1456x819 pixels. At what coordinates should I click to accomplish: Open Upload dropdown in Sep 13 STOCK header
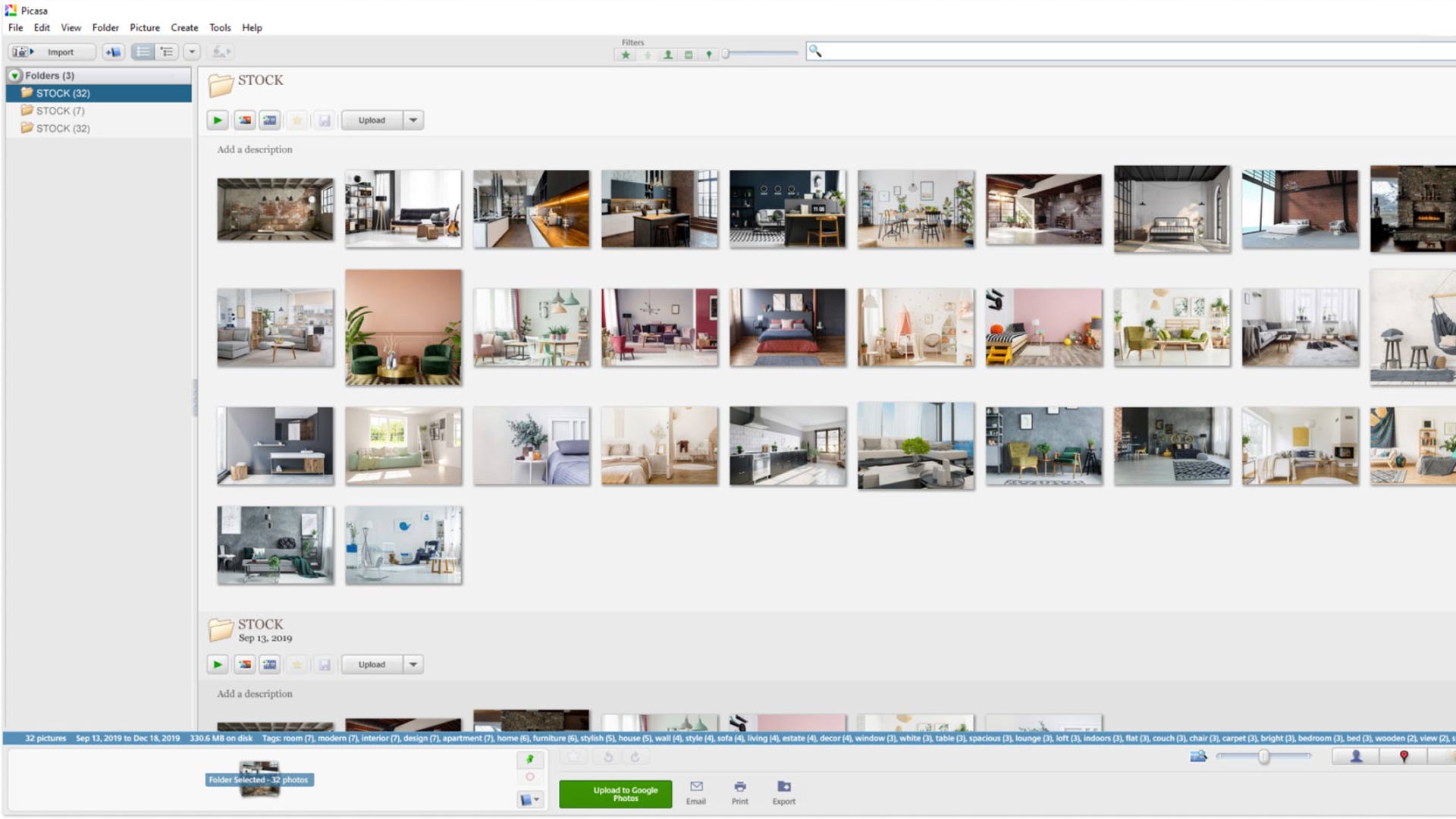pos(413,664)
